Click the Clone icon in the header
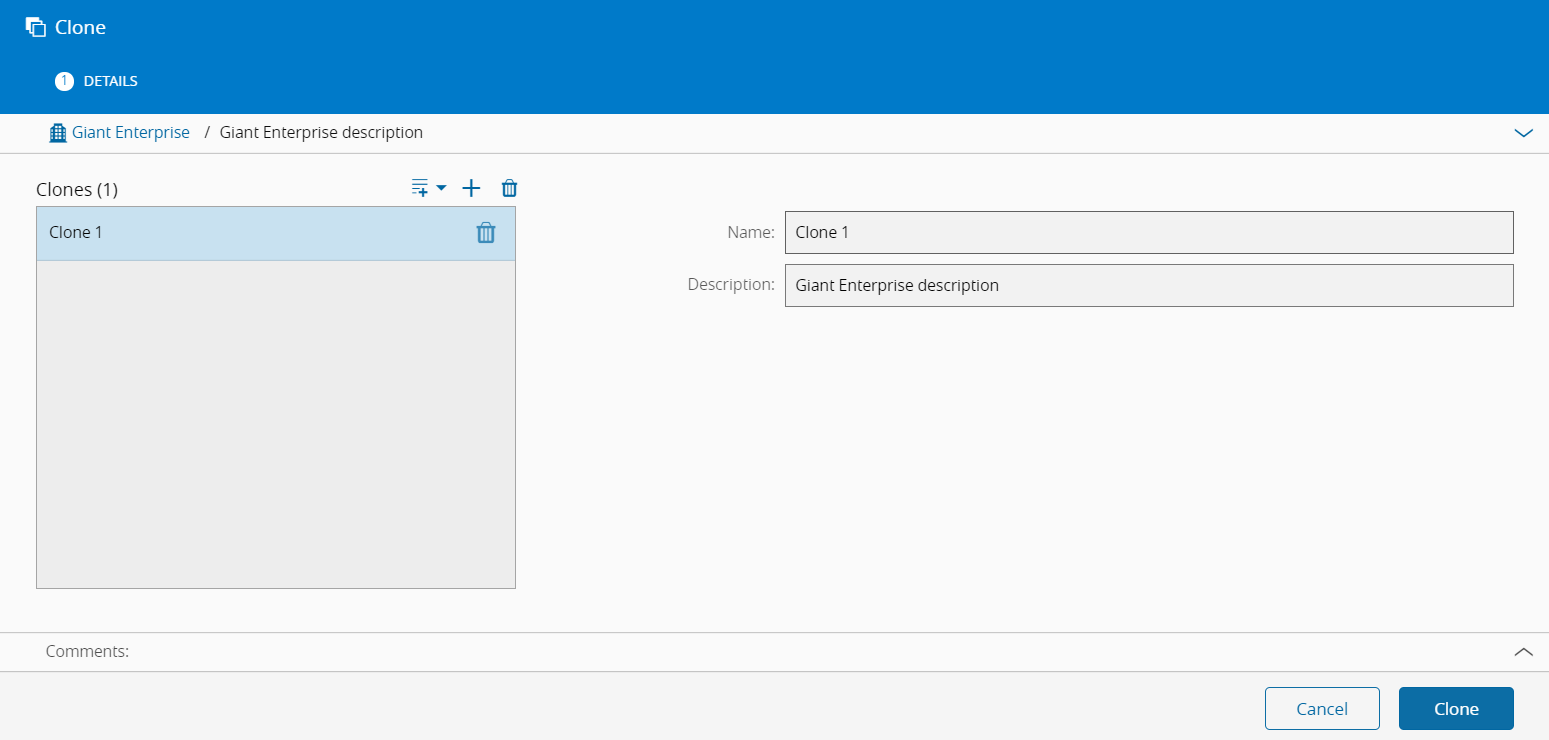The width and height of the screenshot is (1549, 740). (35, 28)
